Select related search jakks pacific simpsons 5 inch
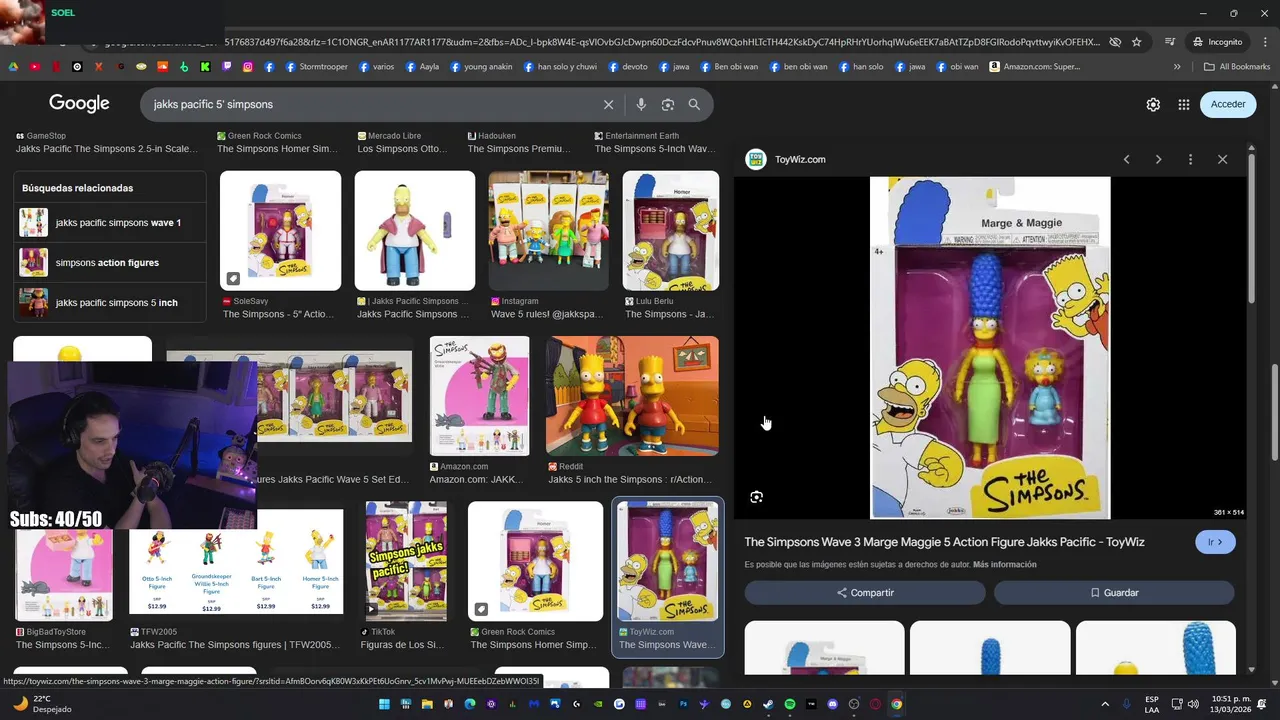This screenshot has height=720, width=1280. click(112, 303)
